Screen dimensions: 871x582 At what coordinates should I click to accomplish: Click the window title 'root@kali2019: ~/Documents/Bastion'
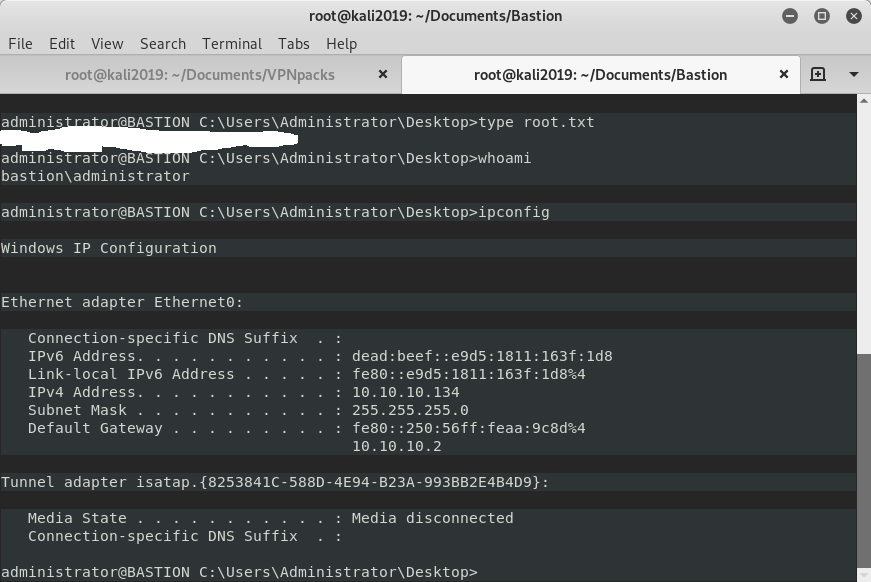point(436,16)
